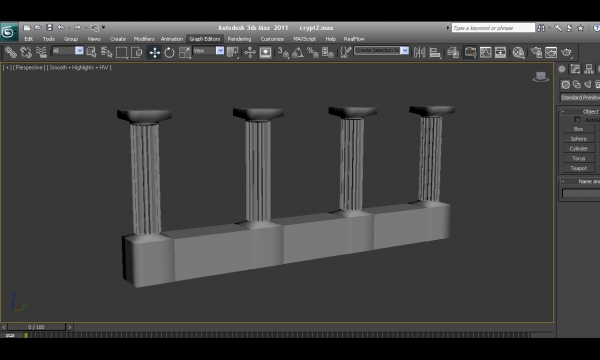Open the Rendered Frame Window icon
600x360 pixels.
coord(551,52)
